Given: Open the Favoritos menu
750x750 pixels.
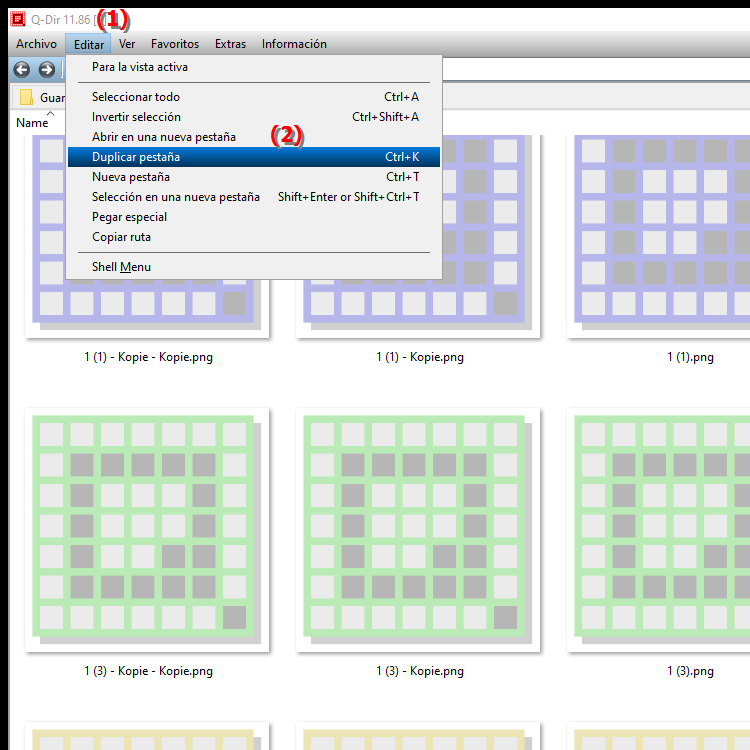Looking at the screenshot, I should 175,44.
